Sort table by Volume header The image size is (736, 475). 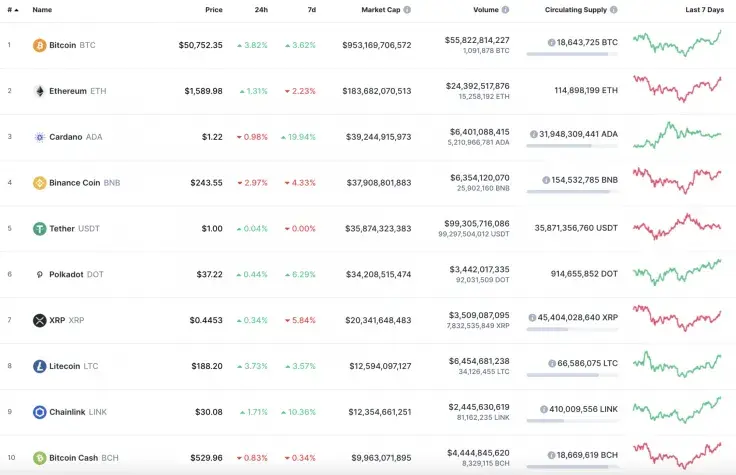pyautogui.click(x=486, y=9)
